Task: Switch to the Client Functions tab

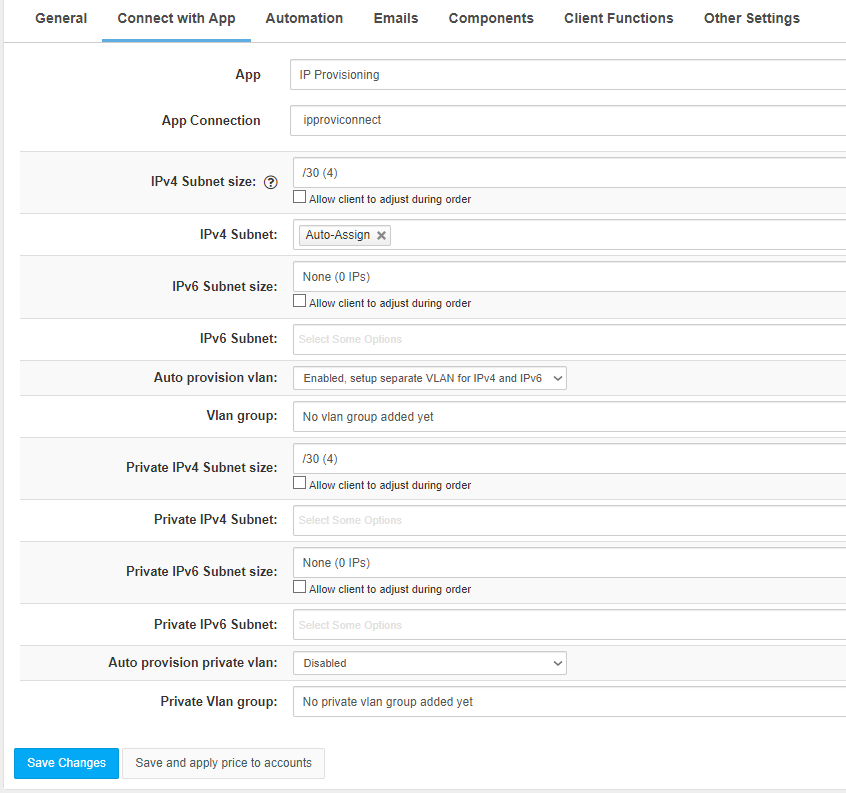Action: (618, 19)
